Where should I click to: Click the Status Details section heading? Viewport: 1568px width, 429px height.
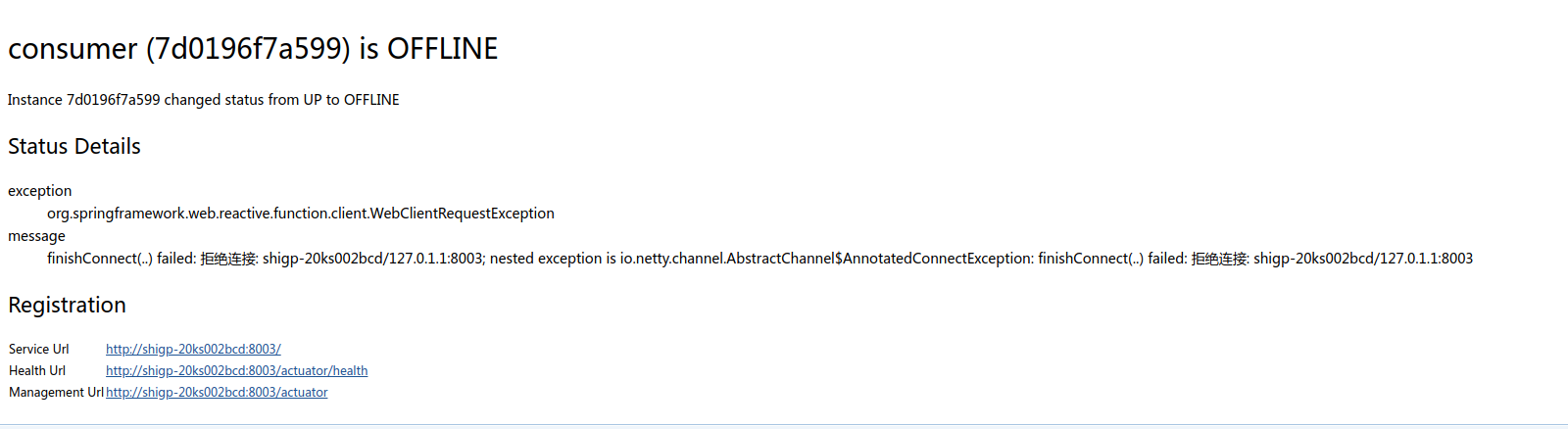(x=74, y=146)
